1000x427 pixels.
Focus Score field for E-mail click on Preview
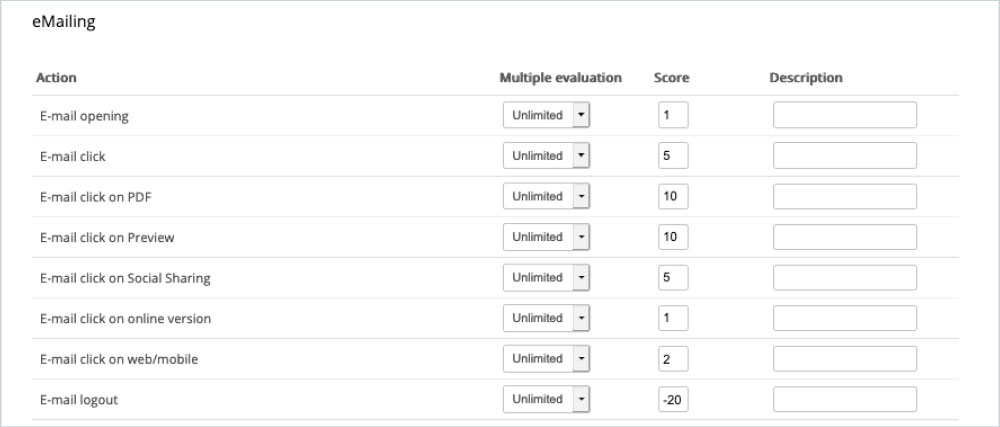pos(673,237)
